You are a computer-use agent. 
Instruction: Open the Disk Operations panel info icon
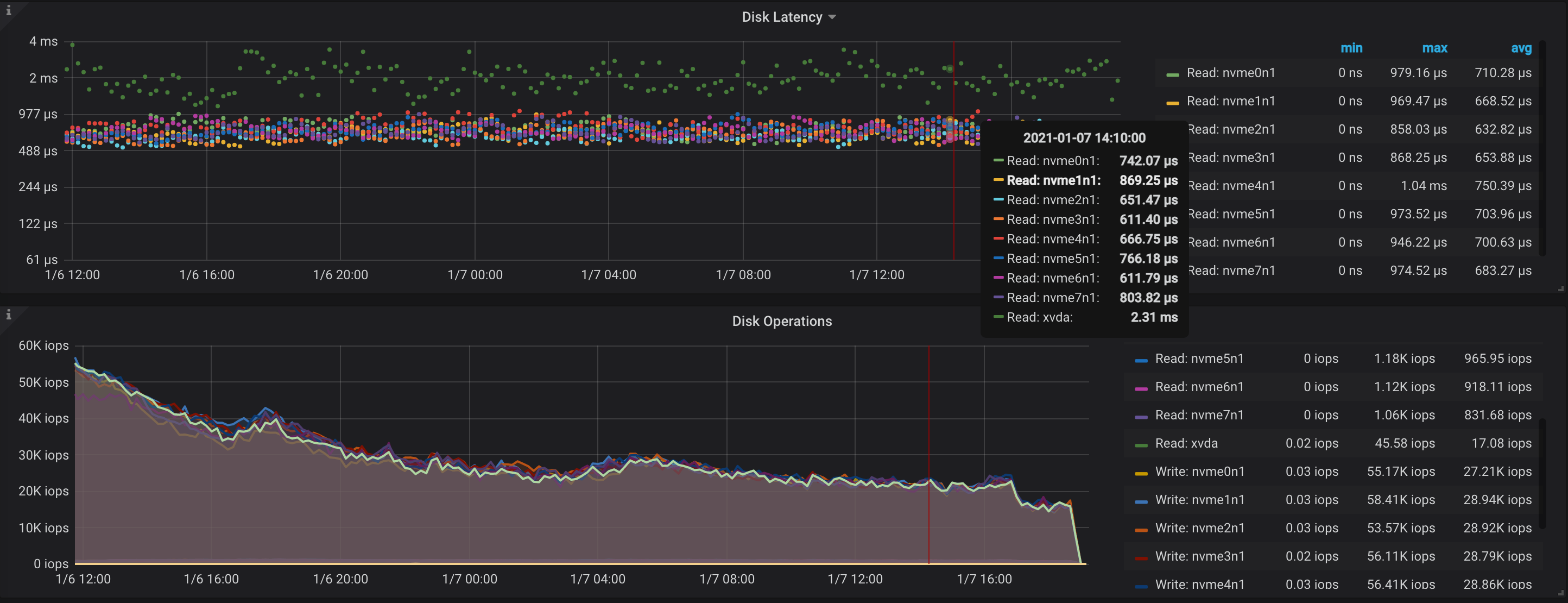click(8, 315)
